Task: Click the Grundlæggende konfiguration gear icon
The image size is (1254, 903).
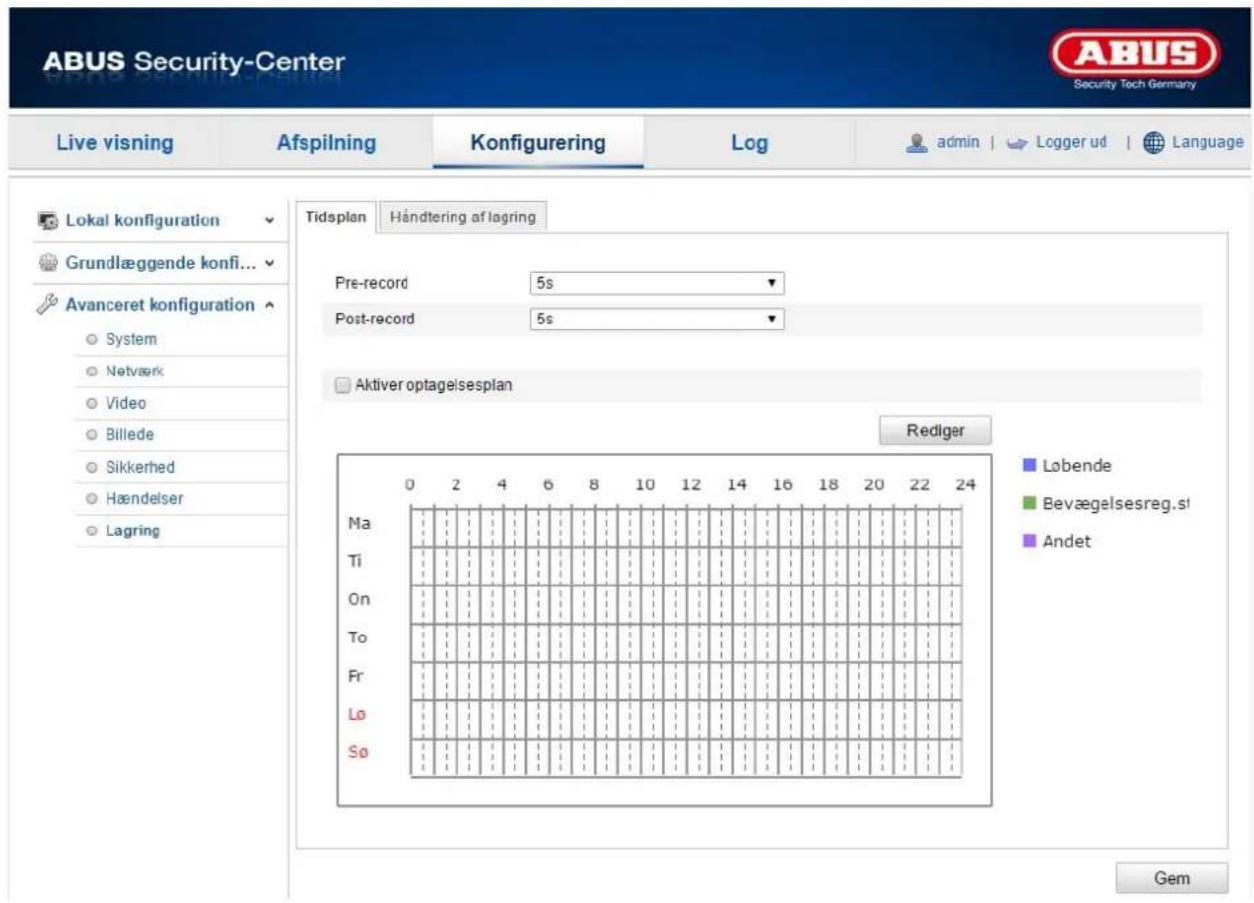Action: pos(47,263)
